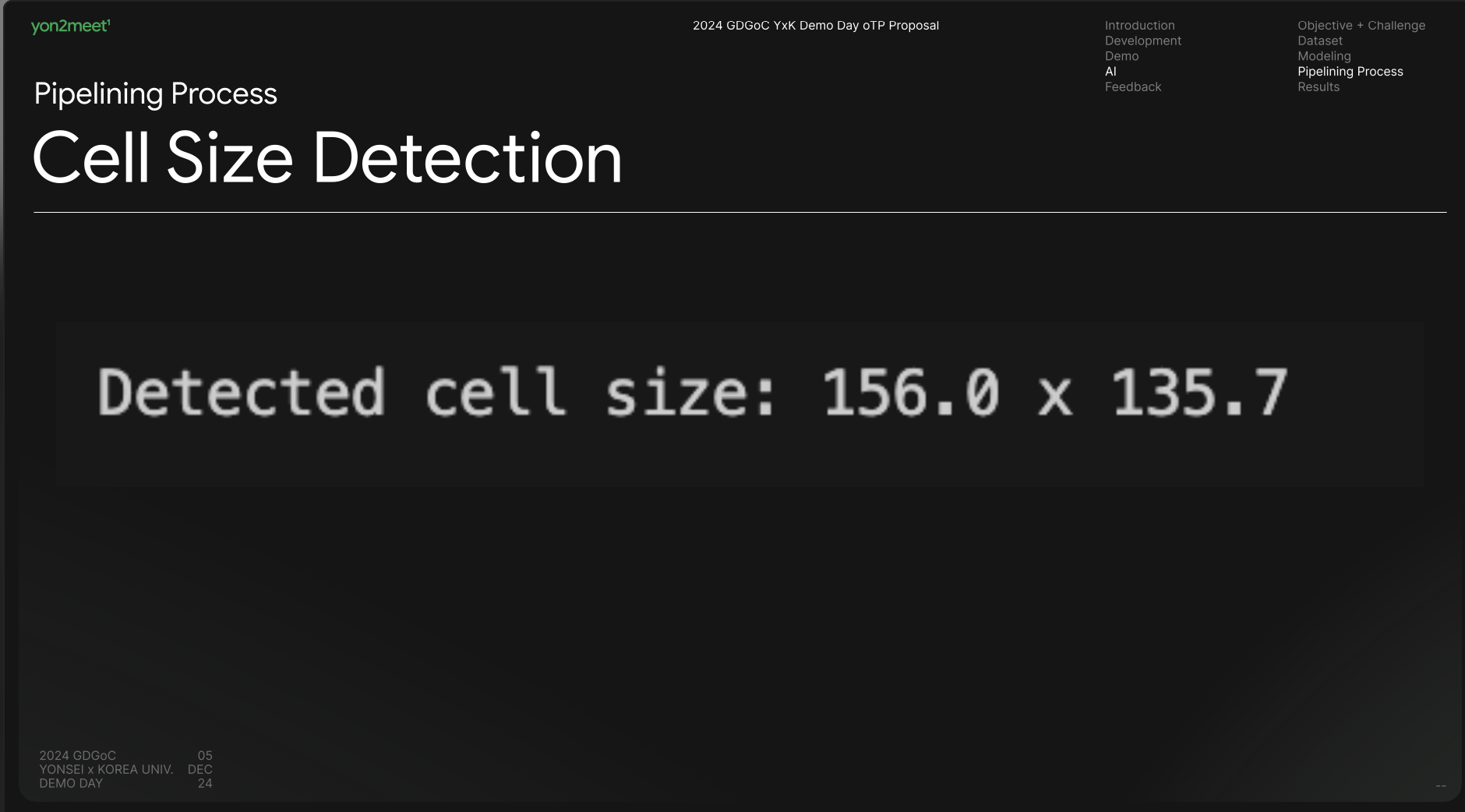The height and width of the screenshot is (812, 1465).
Task: Click the Cell Size Detection heading
Action: pyautogui.click(x=327, y=158)
